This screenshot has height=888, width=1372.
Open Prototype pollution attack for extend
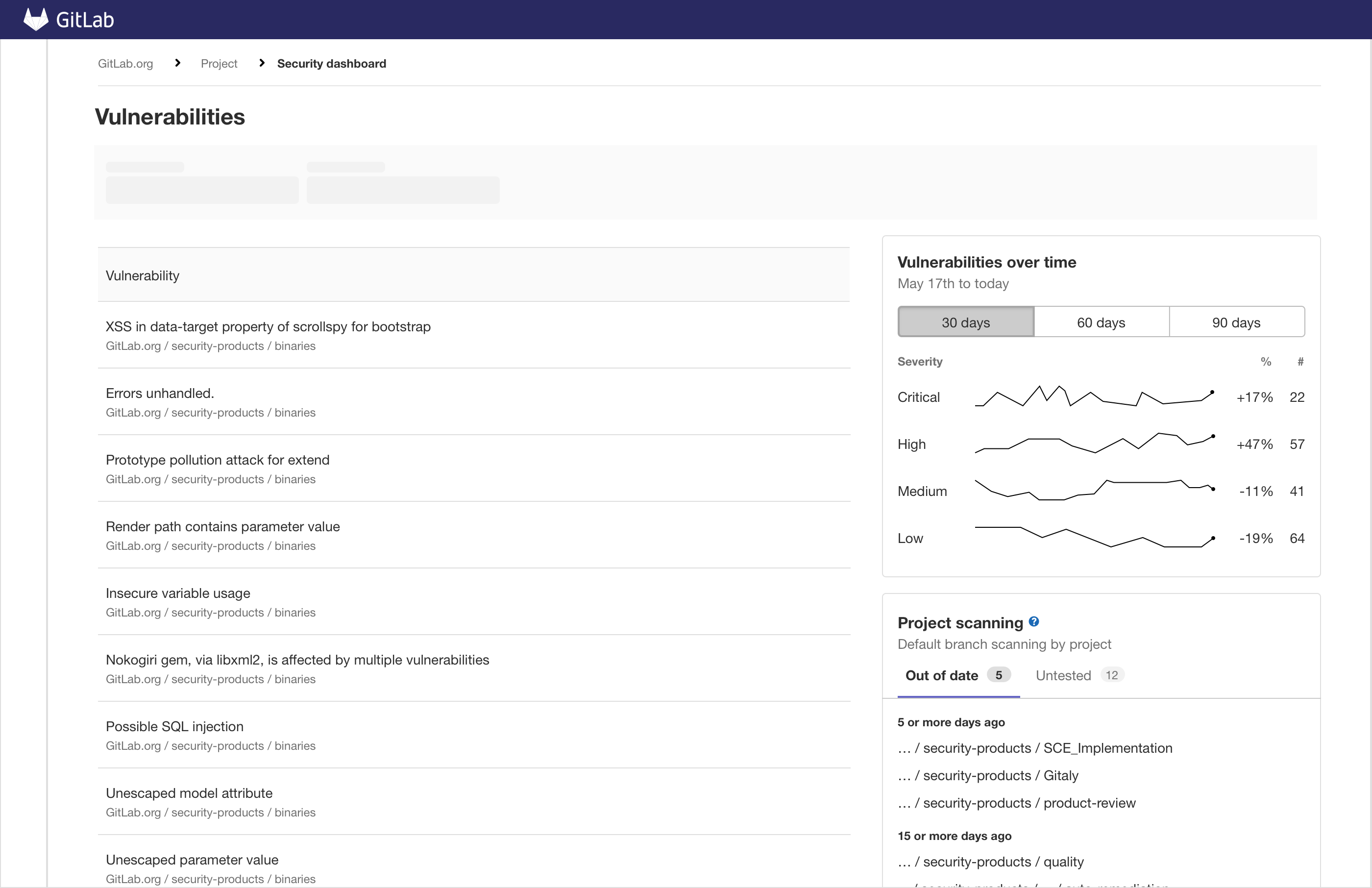tap(218, 460)
